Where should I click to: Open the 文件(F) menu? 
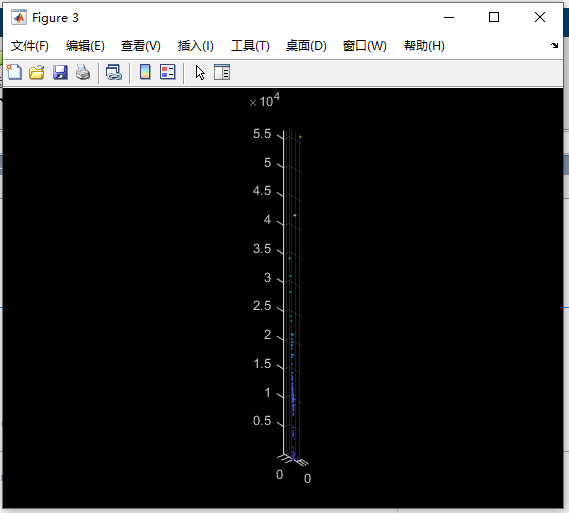(x=29, y=46)
